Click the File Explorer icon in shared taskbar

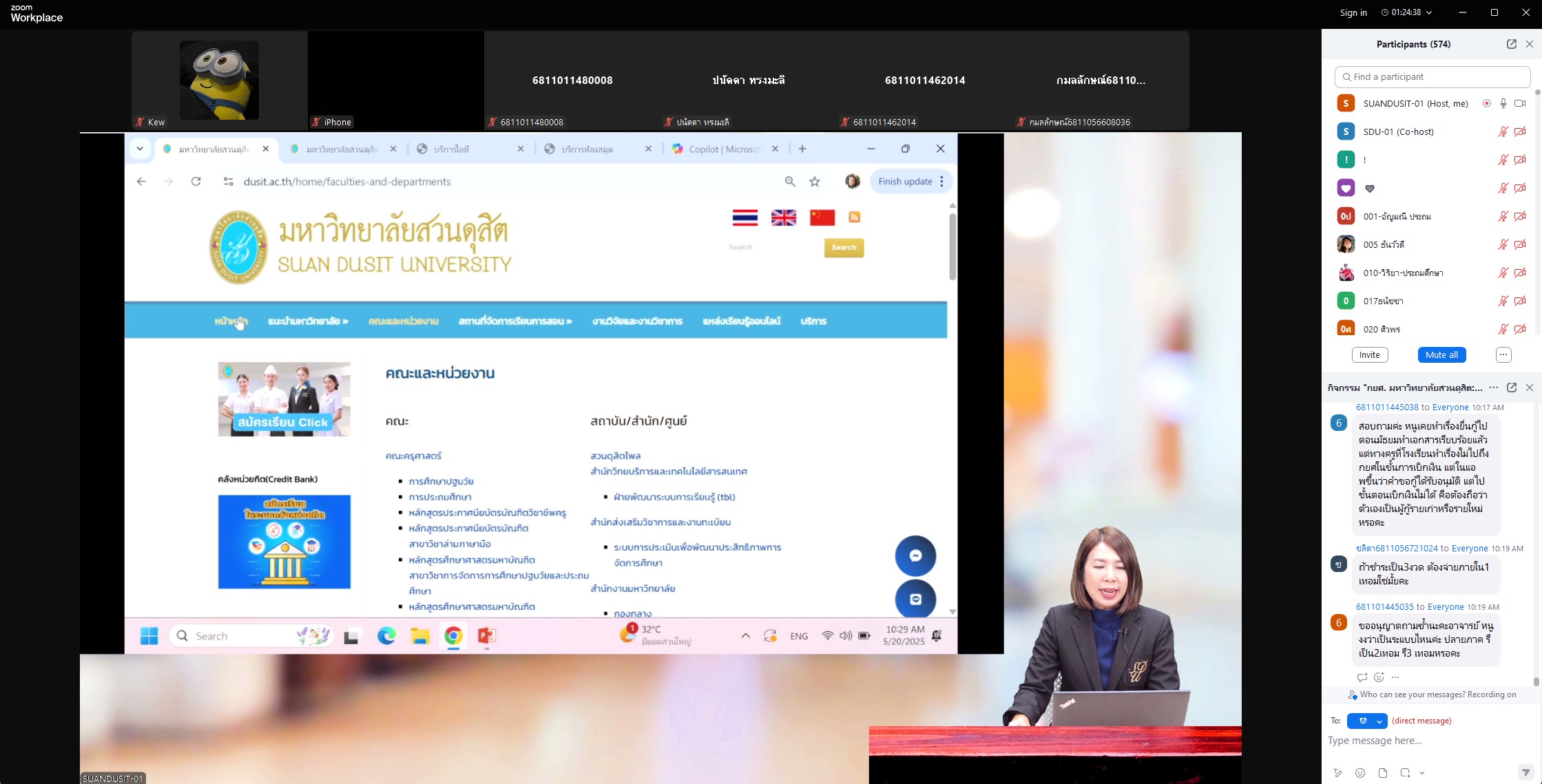point(420,636)
